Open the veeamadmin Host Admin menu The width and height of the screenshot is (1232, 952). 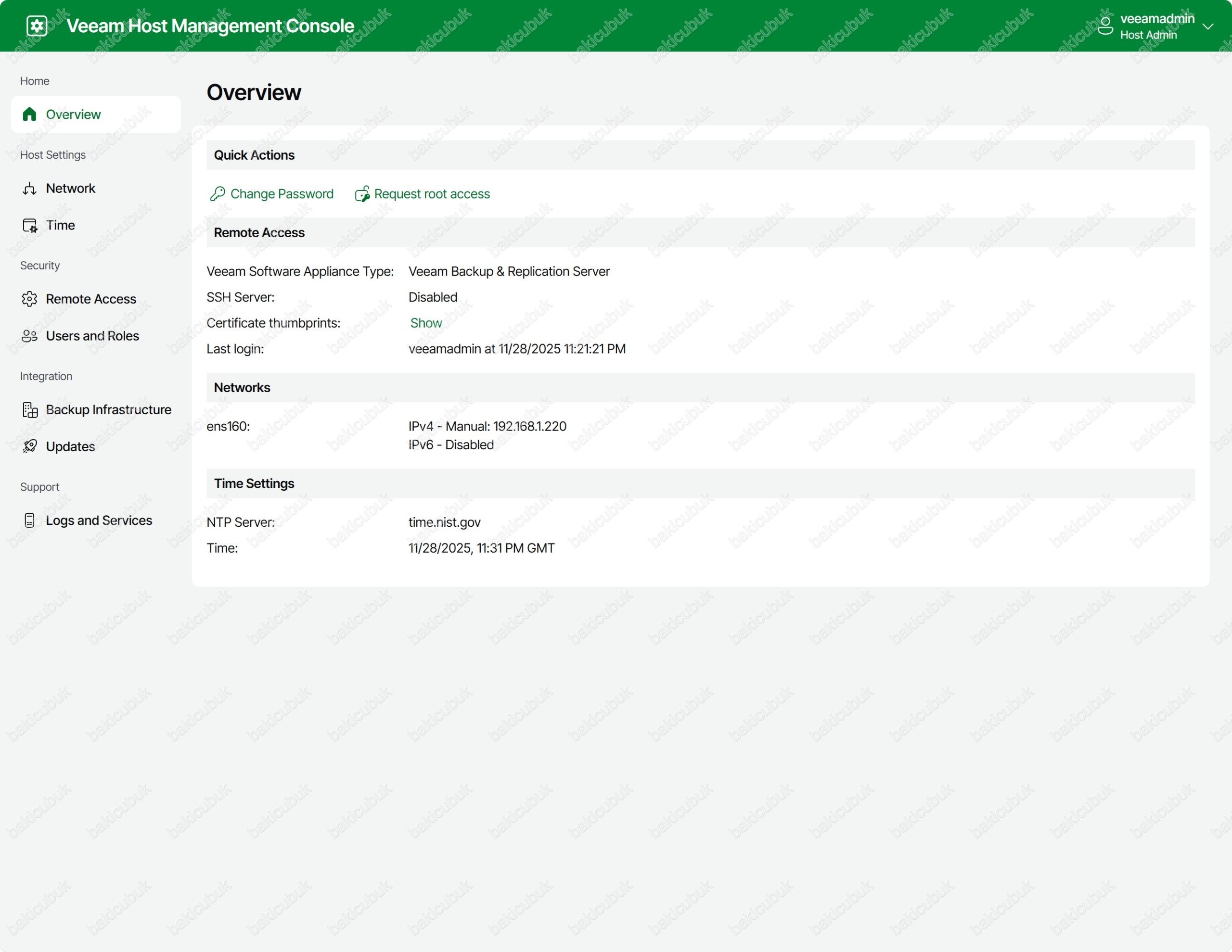pos(1156,26)
